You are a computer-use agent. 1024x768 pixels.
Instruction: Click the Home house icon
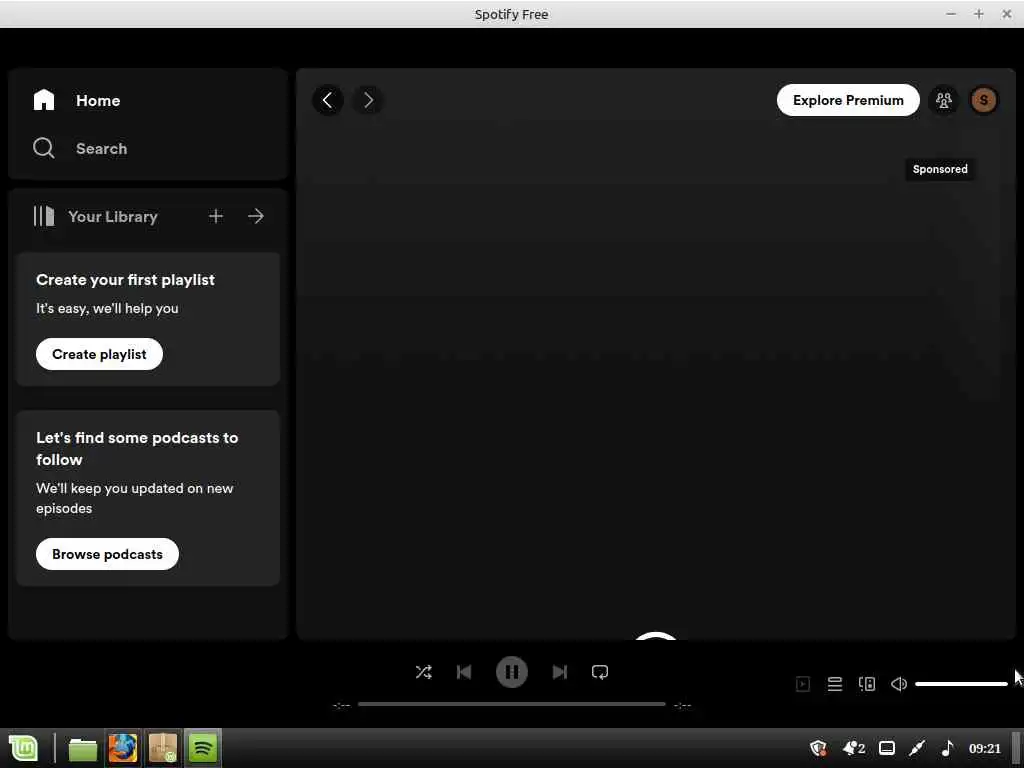[x=44, y=100]
